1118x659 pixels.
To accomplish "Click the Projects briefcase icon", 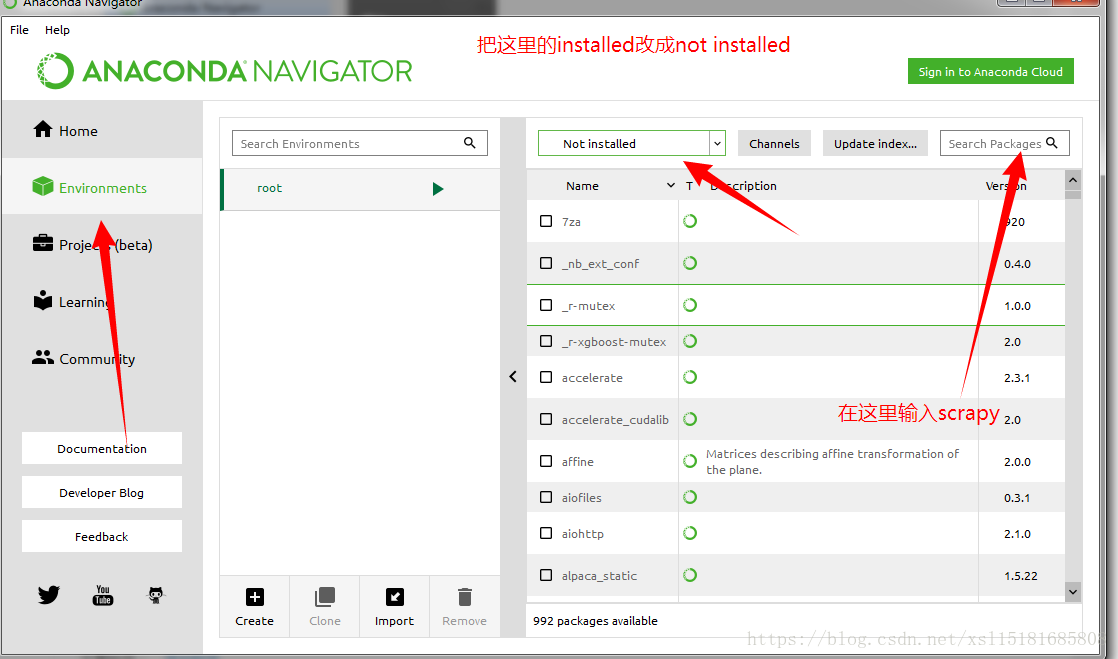I will [x=43, y=243].
